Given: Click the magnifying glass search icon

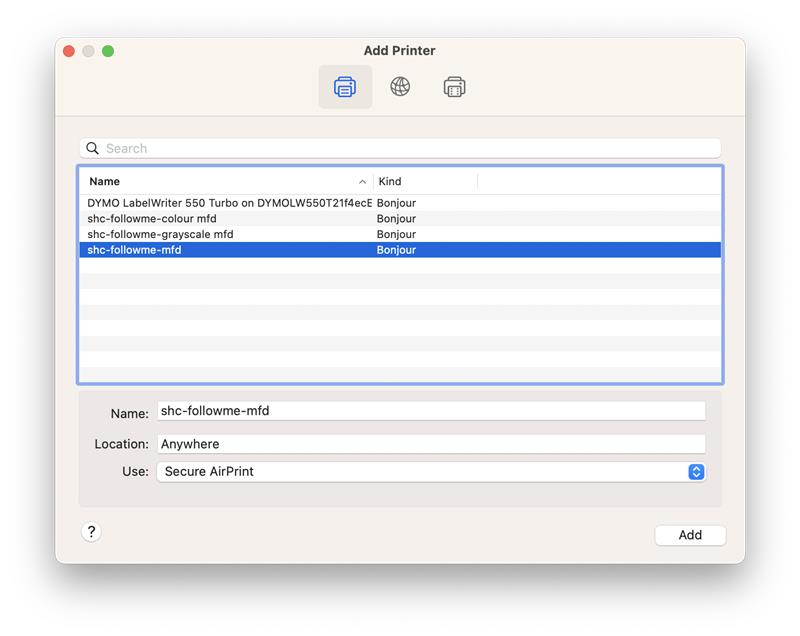Looking at the screenshot, I should click(x=93, y=148).
